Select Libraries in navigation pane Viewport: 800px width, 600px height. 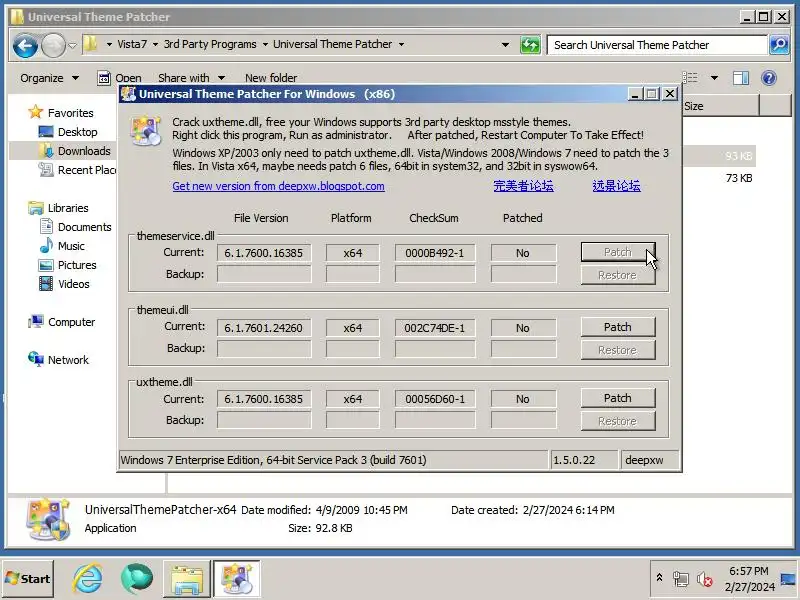pyautogui.click(x=59, y=208)
